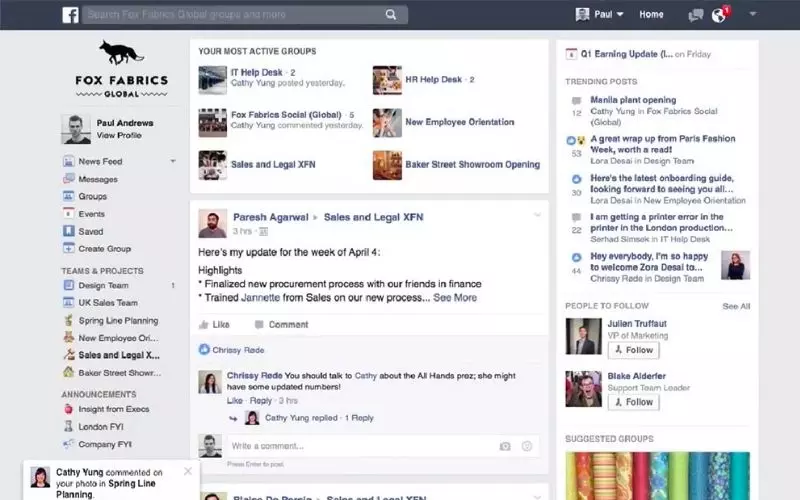The height and width of the screenshot is (500, 800).
Task: Click Reply under Chrissy Rede's comment
Action: [x=261, y=401]
